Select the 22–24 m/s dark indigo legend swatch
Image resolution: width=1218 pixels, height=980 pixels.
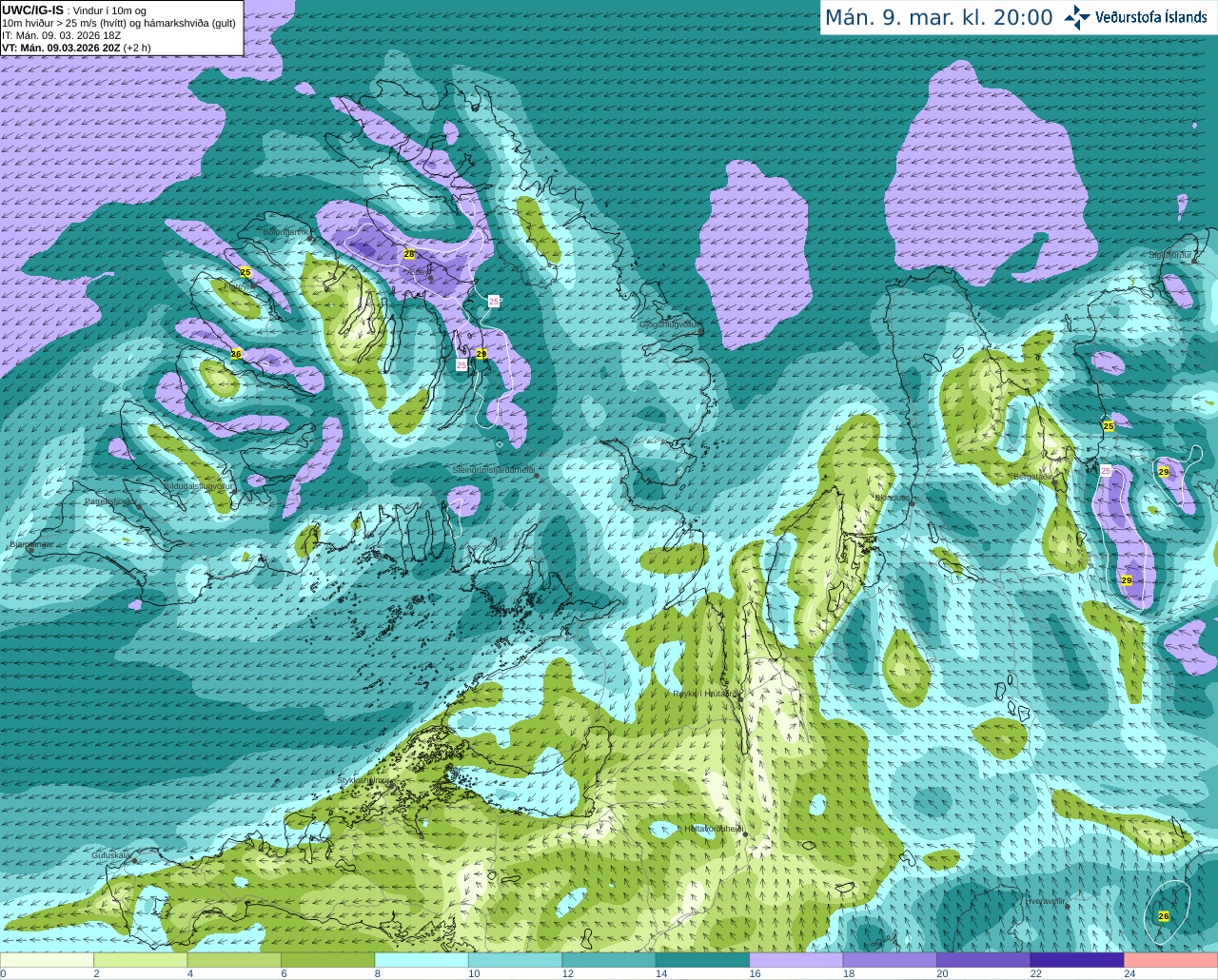click(x=1078, y=960)
